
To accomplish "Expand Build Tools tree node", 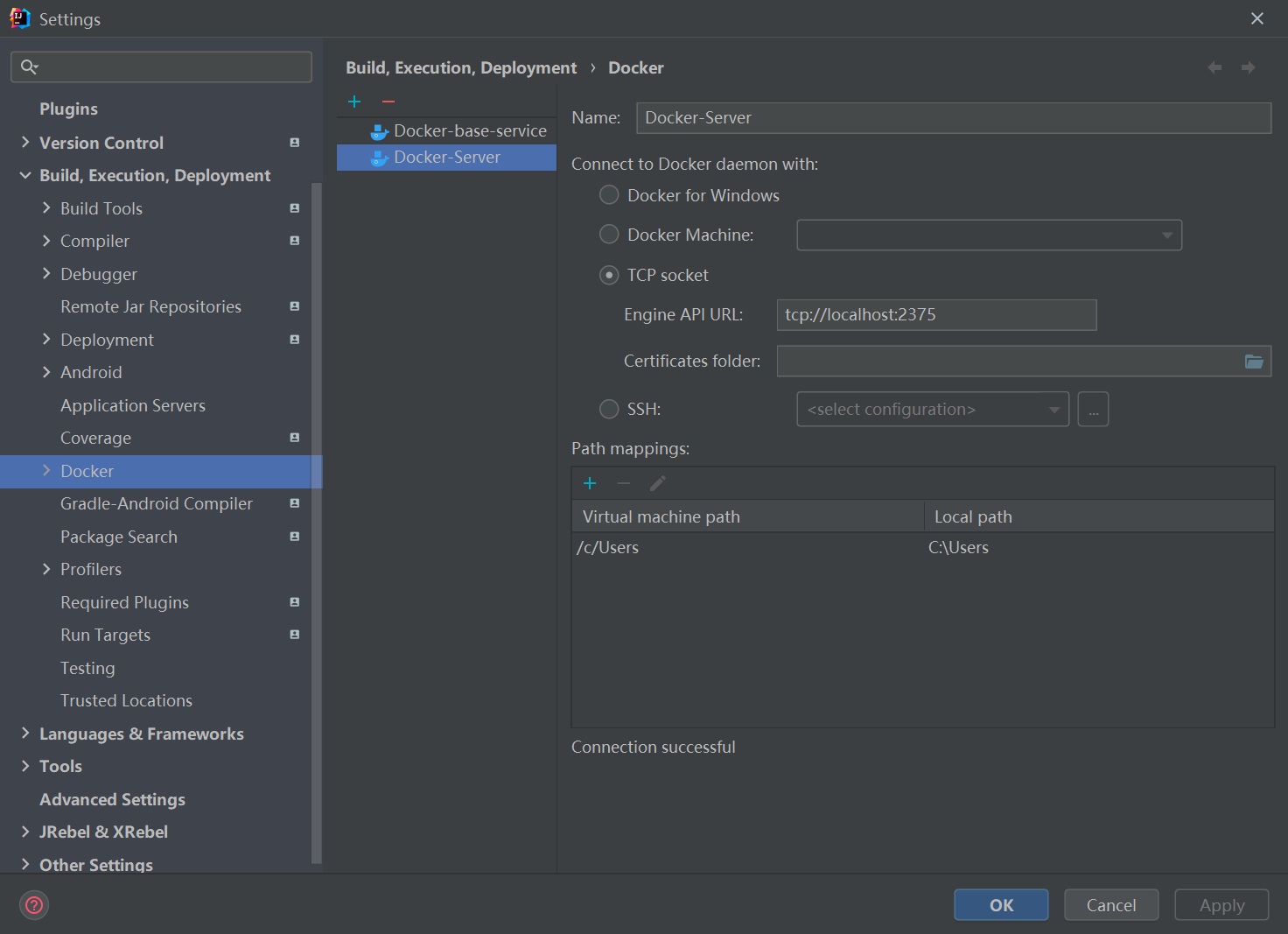I will [46, 207].
